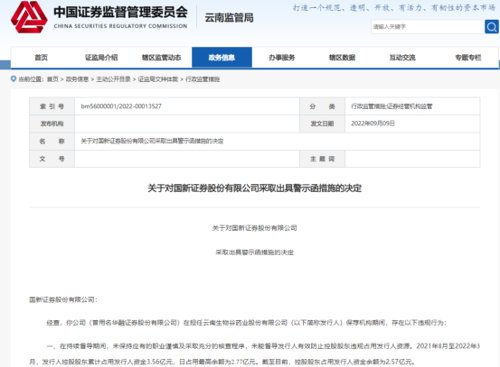500x367 pixels.
Task: Open the 办事服务 navigation tab
Action: point(282,57)
